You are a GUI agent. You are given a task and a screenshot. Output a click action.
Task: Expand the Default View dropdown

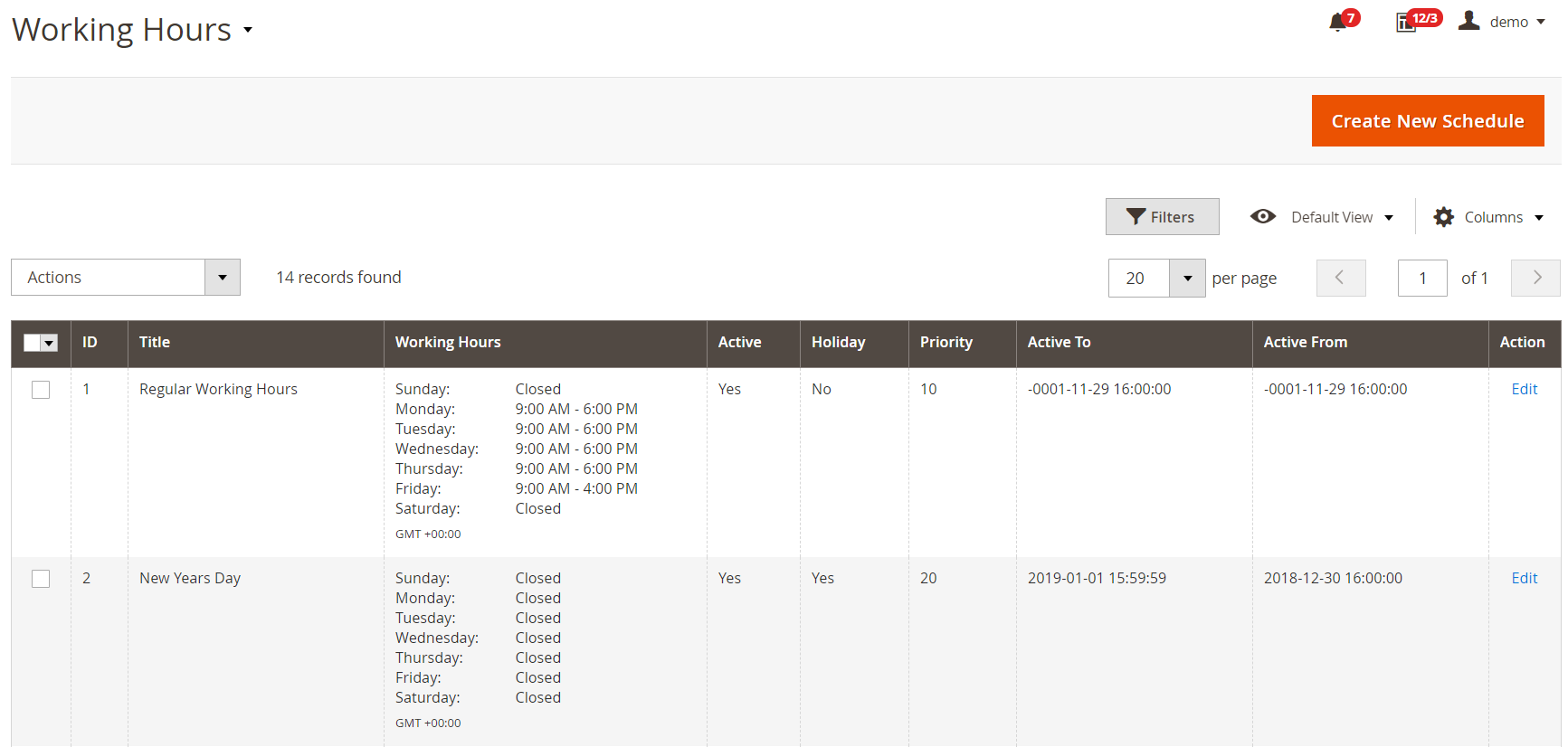[x=1389, y=218]
